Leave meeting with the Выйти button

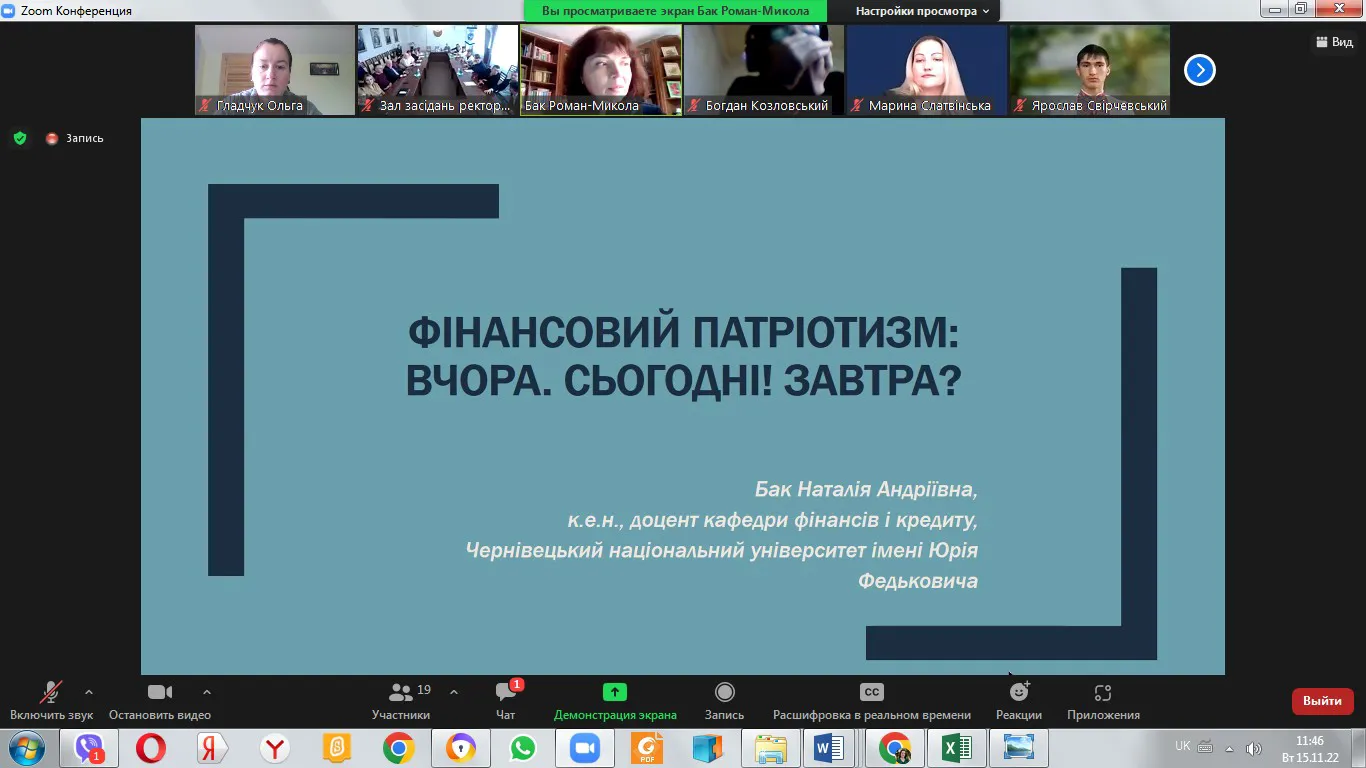(x=1322, y=701)
